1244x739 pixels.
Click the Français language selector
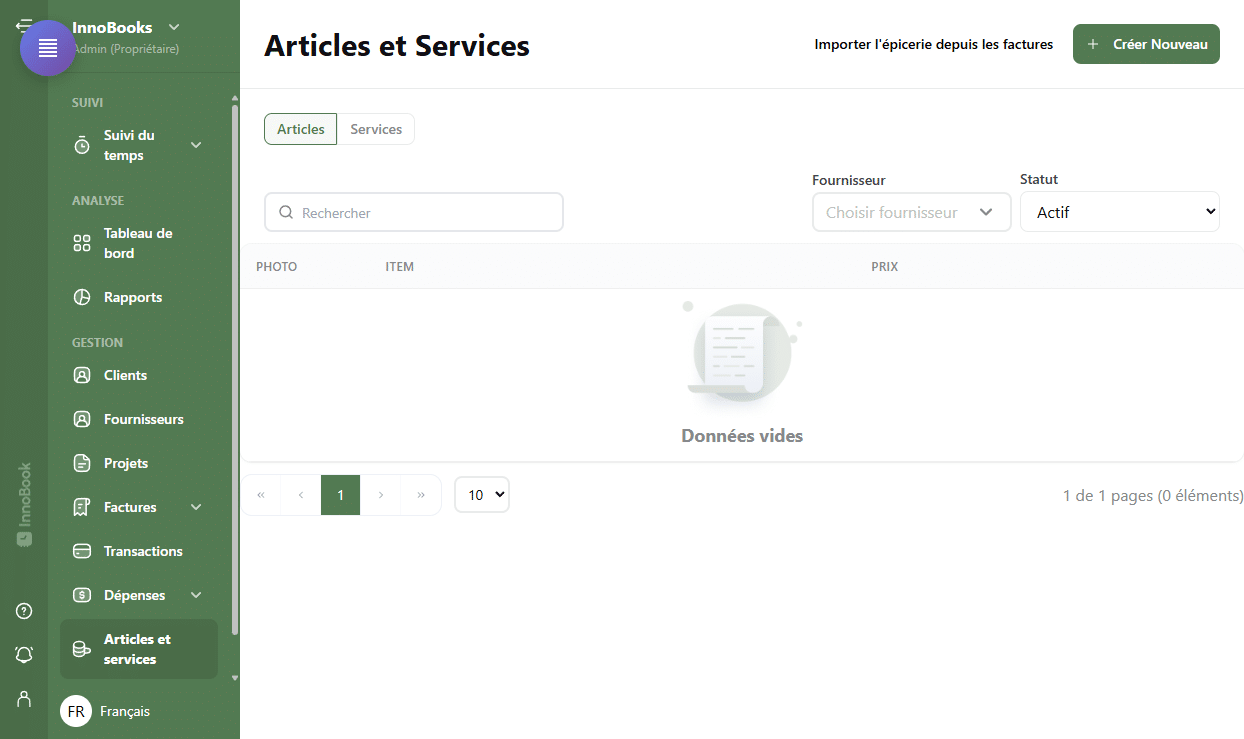click(x=125, y=711)
